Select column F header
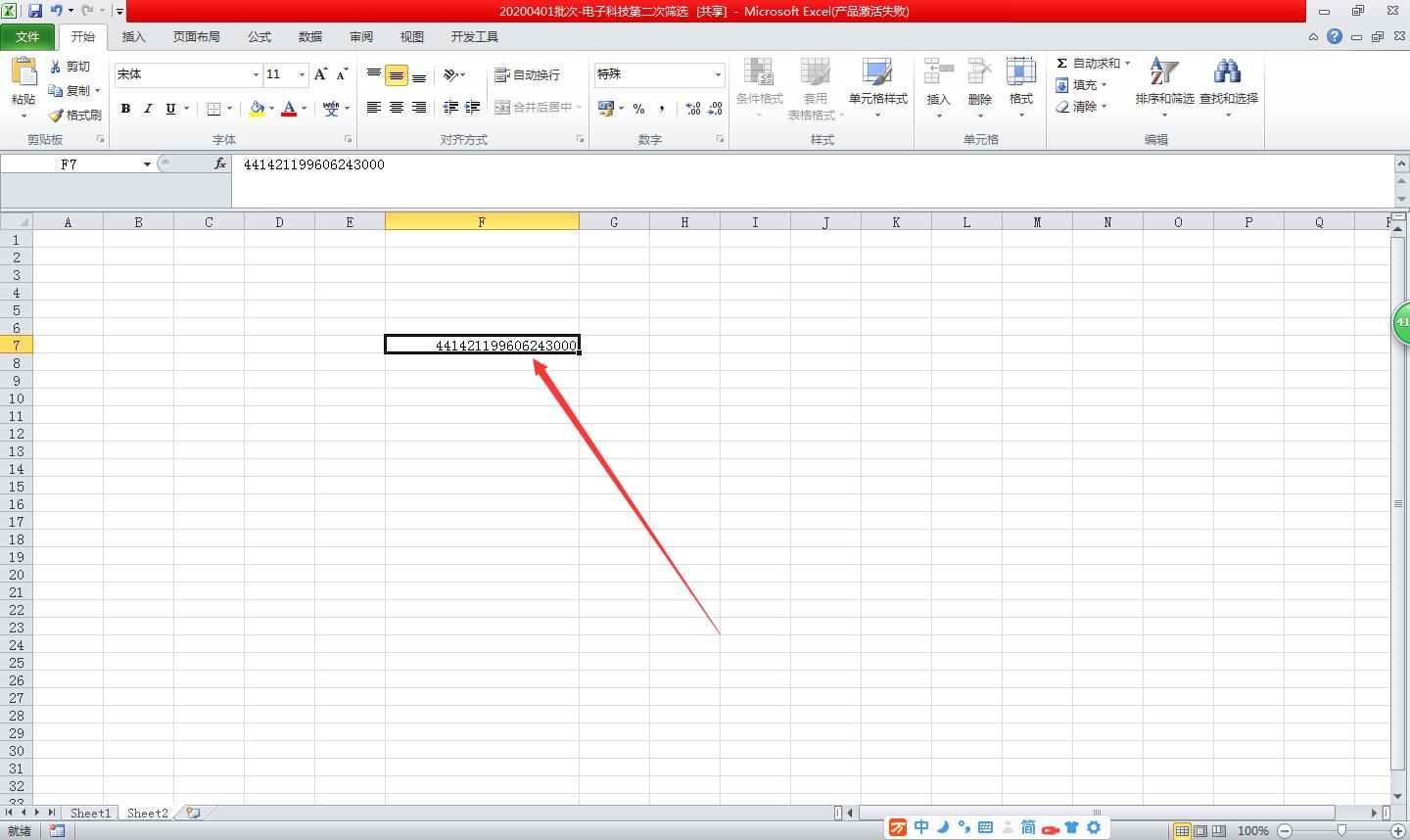The width and height of the screenshot is (1410, 840). coord(482,222)
